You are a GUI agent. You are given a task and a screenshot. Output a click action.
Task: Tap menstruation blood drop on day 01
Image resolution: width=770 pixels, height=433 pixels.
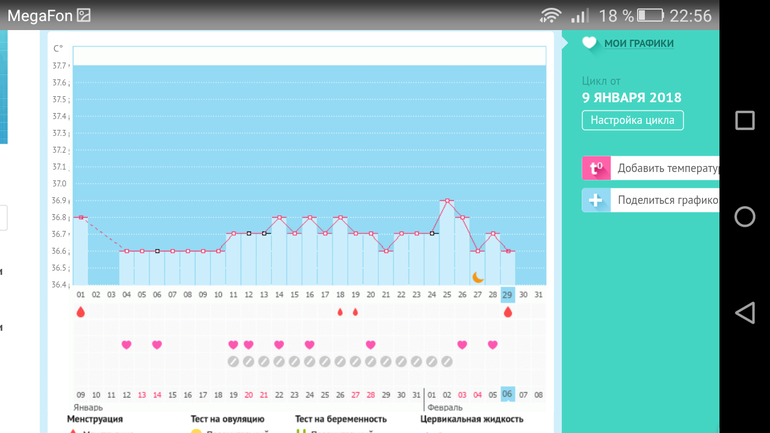pyautogui.click(x=81, y=312)
